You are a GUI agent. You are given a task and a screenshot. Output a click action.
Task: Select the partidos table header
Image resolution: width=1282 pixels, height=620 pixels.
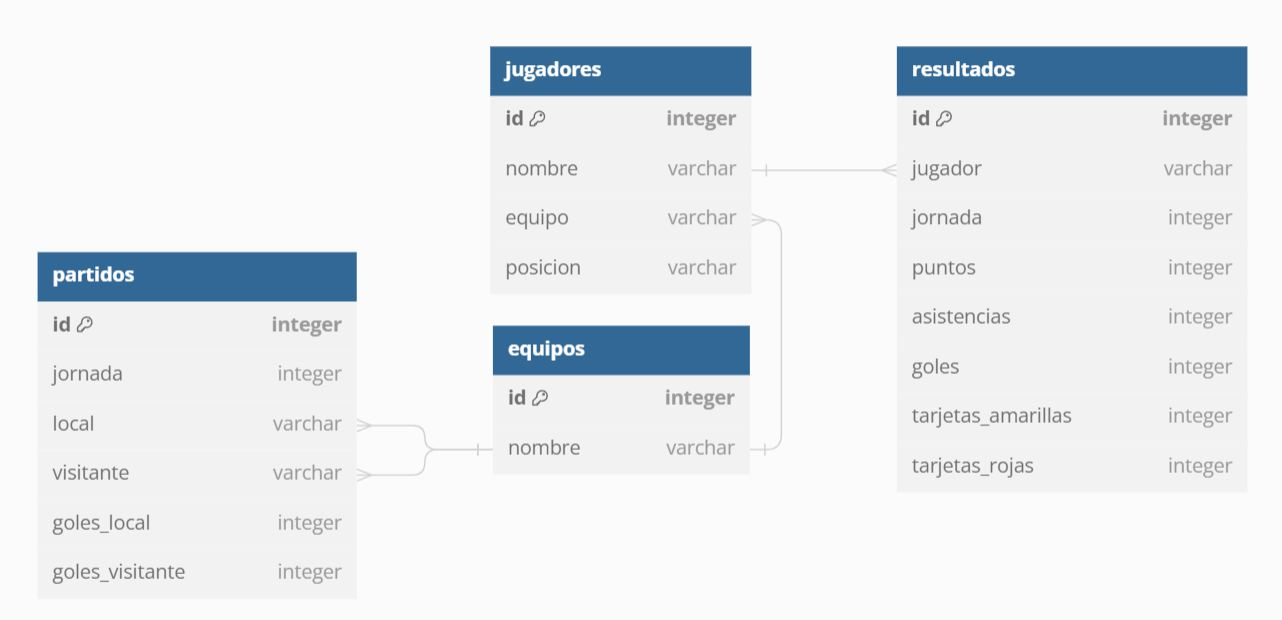coord(197,275)
